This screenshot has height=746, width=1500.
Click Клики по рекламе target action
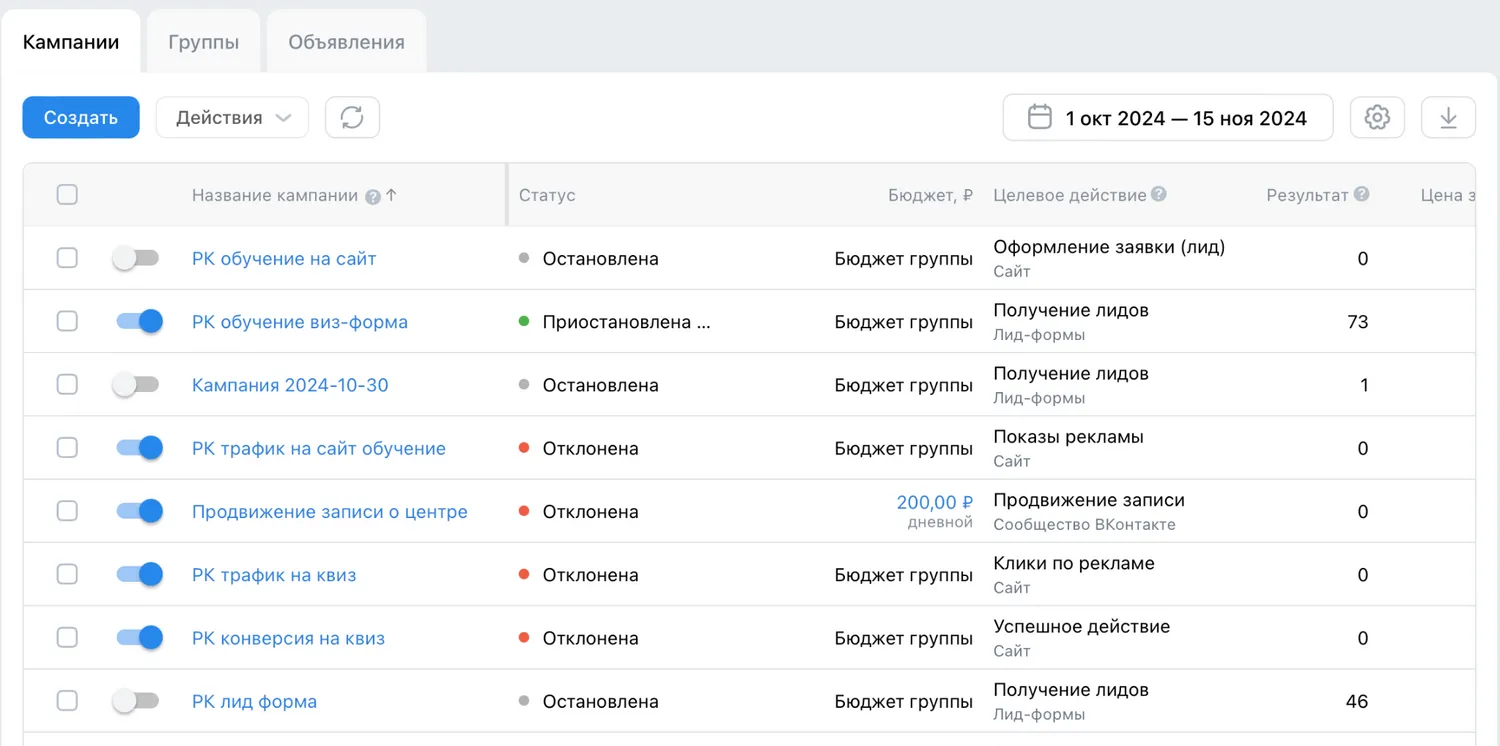tap(1074, 563)
